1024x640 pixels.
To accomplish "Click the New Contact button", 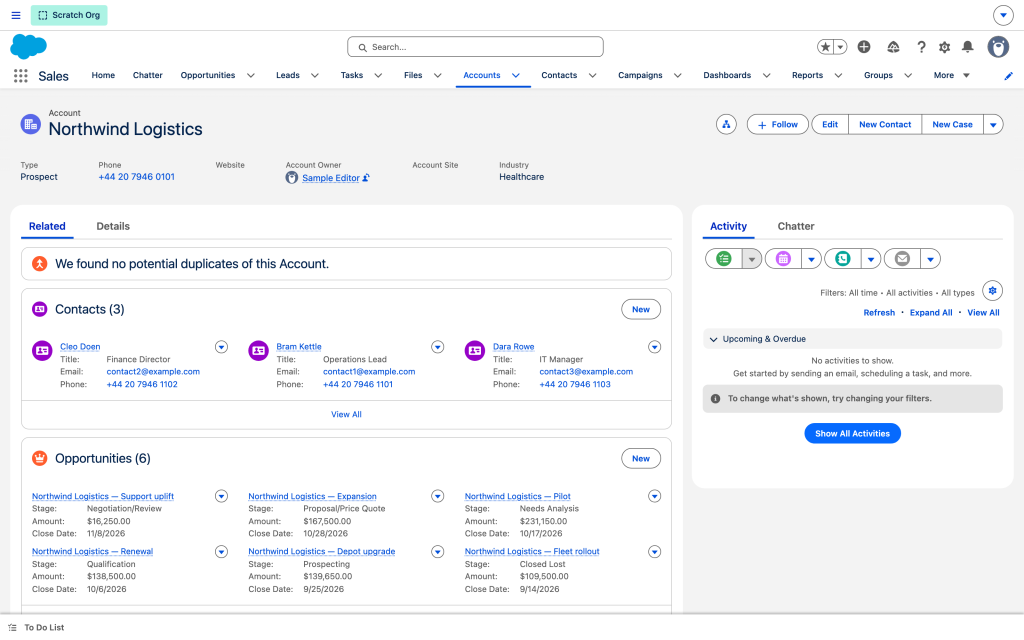I will pyautogui.click(x=885, y=124).
